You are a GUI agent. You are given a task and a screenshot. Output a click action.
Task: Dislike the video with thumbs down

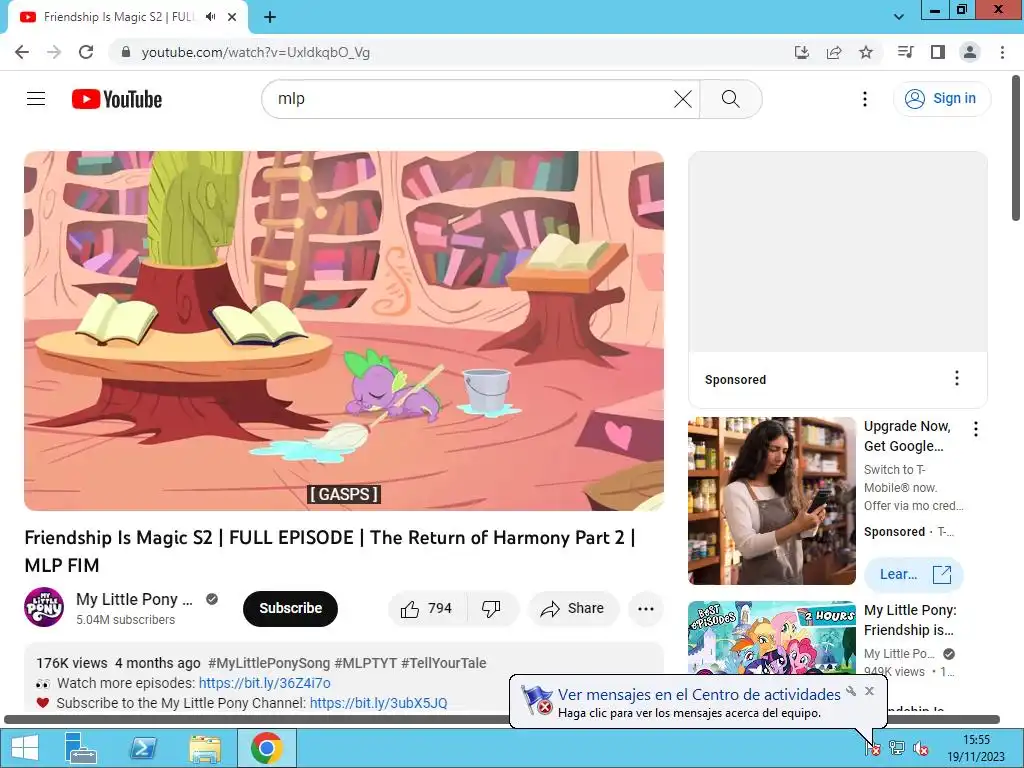491,609
